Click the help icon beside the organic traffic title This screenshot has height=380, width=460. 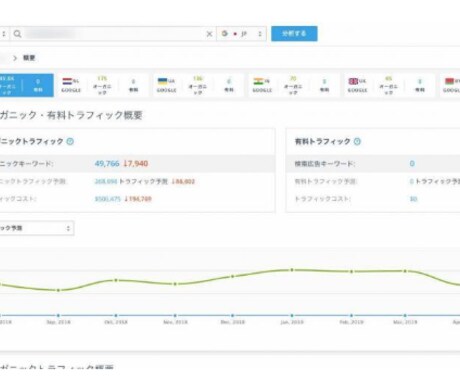click(x=70, y=142)
